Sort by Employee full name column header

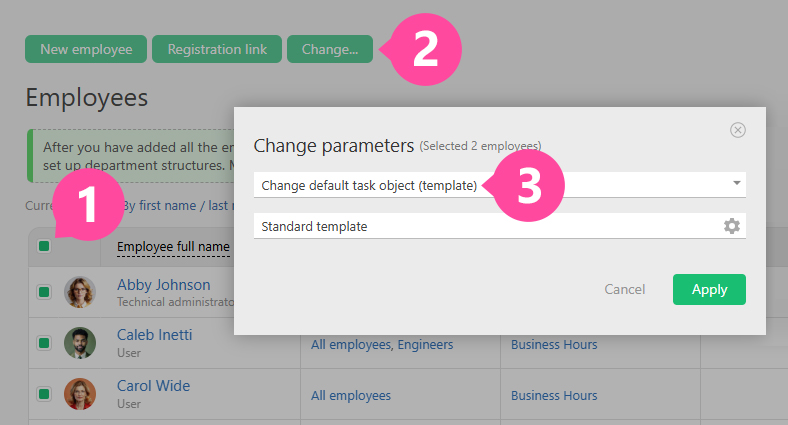(173, 247)
